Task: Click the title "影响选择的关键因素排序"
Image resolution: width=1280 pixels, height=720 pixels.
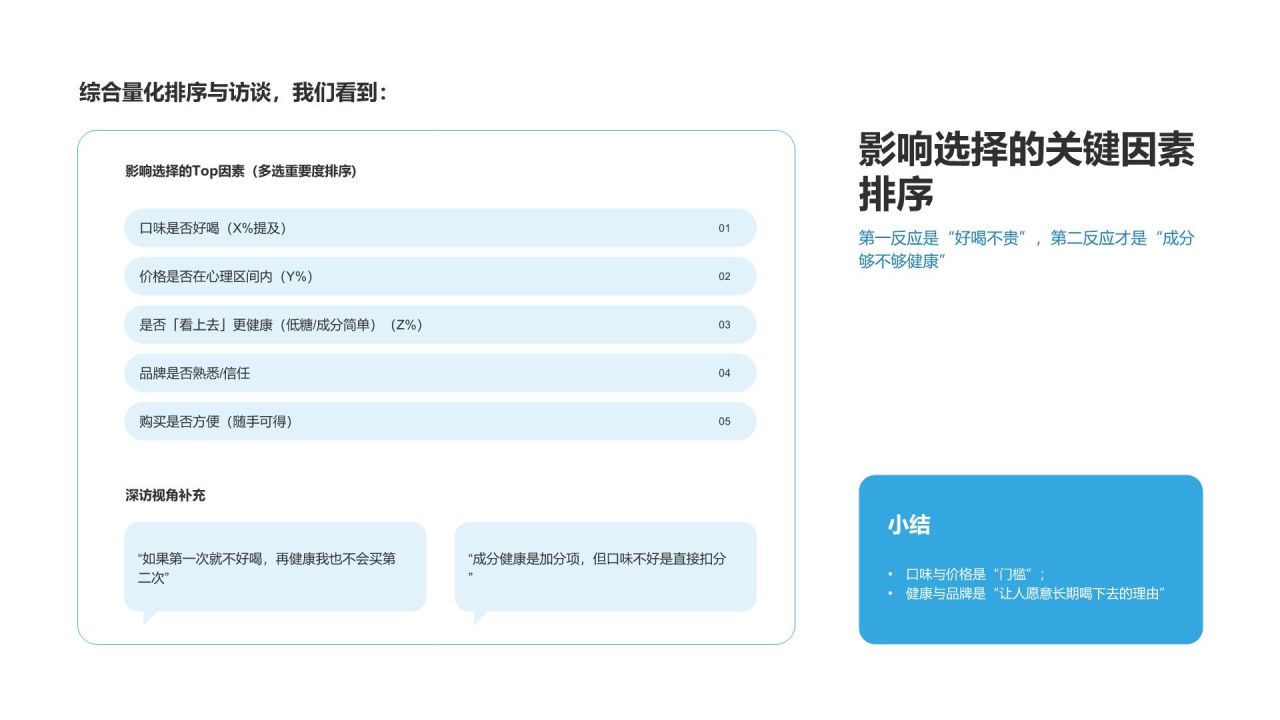Action: pos(1026,171)
